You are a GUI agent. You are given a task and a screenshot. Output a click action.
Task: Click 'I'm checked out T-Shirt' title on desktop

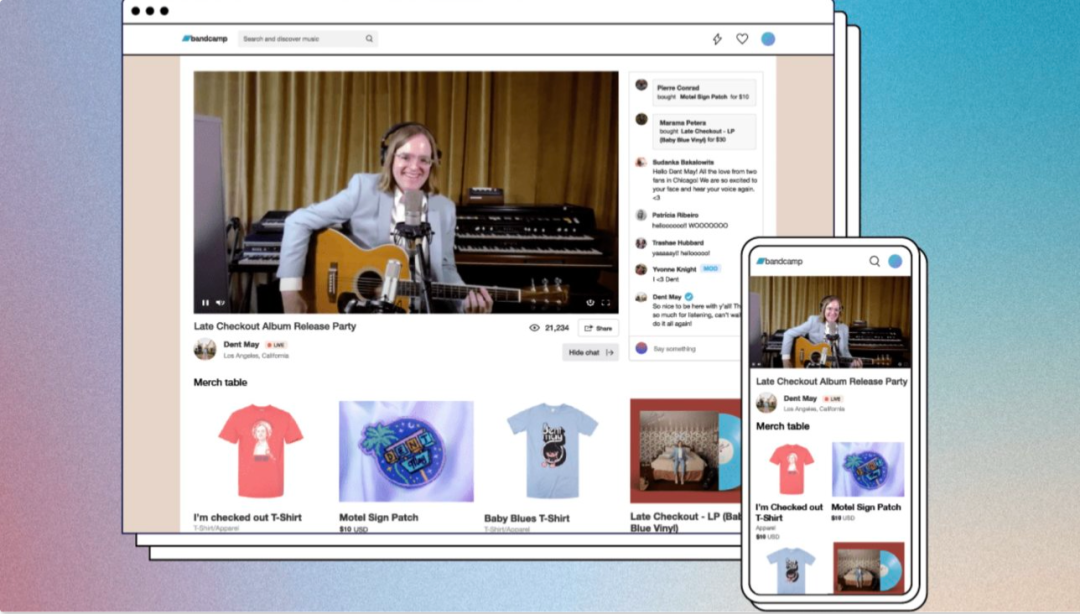tap(247, 517)
